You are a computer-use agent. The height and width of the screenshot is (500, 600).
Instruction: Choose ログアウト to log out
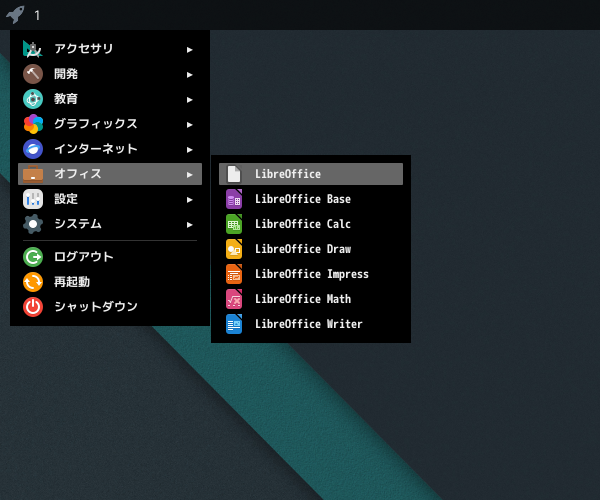pos(110,257)
